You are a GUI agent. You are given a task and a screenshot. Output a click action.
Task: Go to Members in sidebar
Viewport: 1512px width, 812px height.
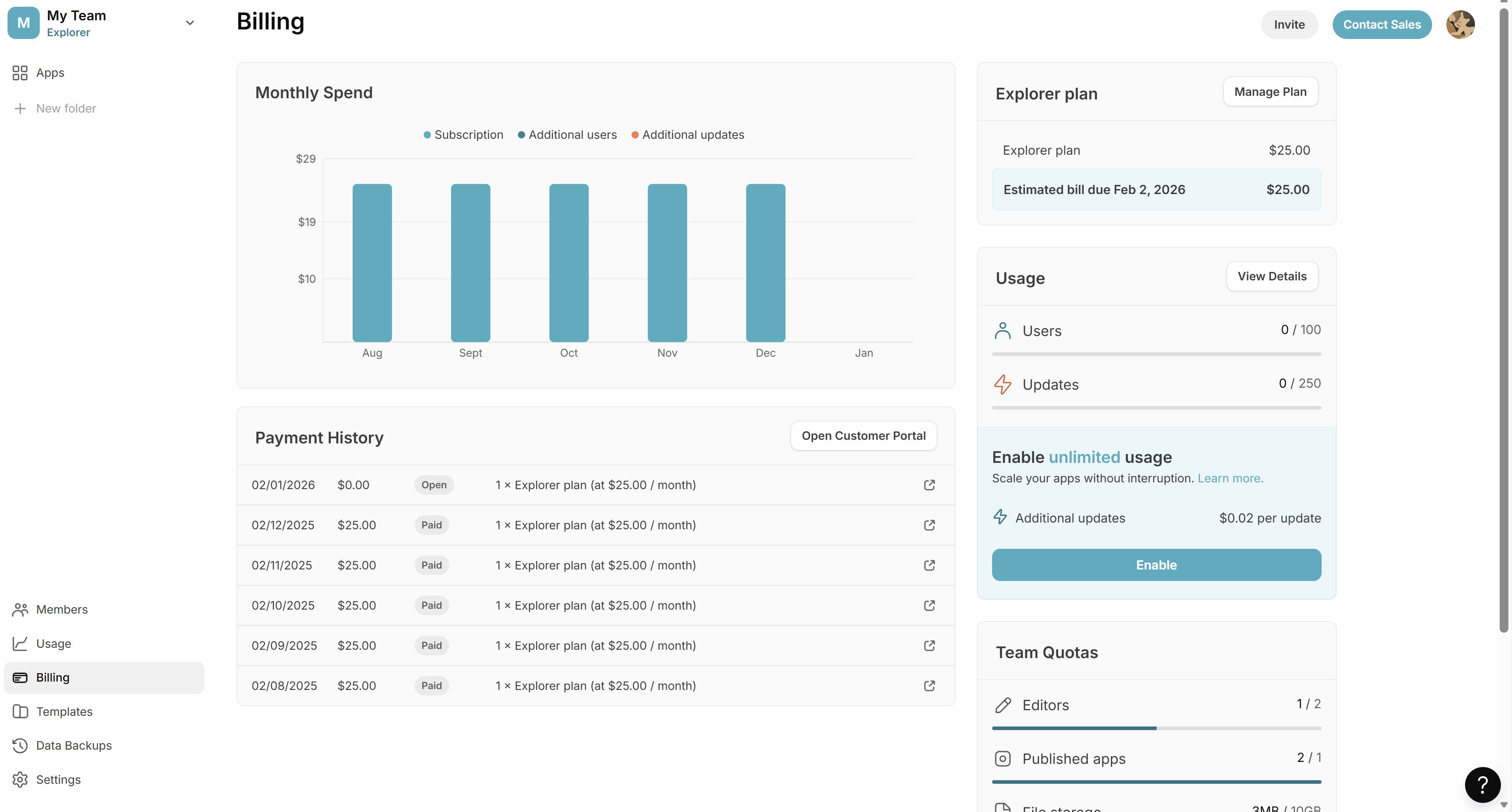(62, 610)
